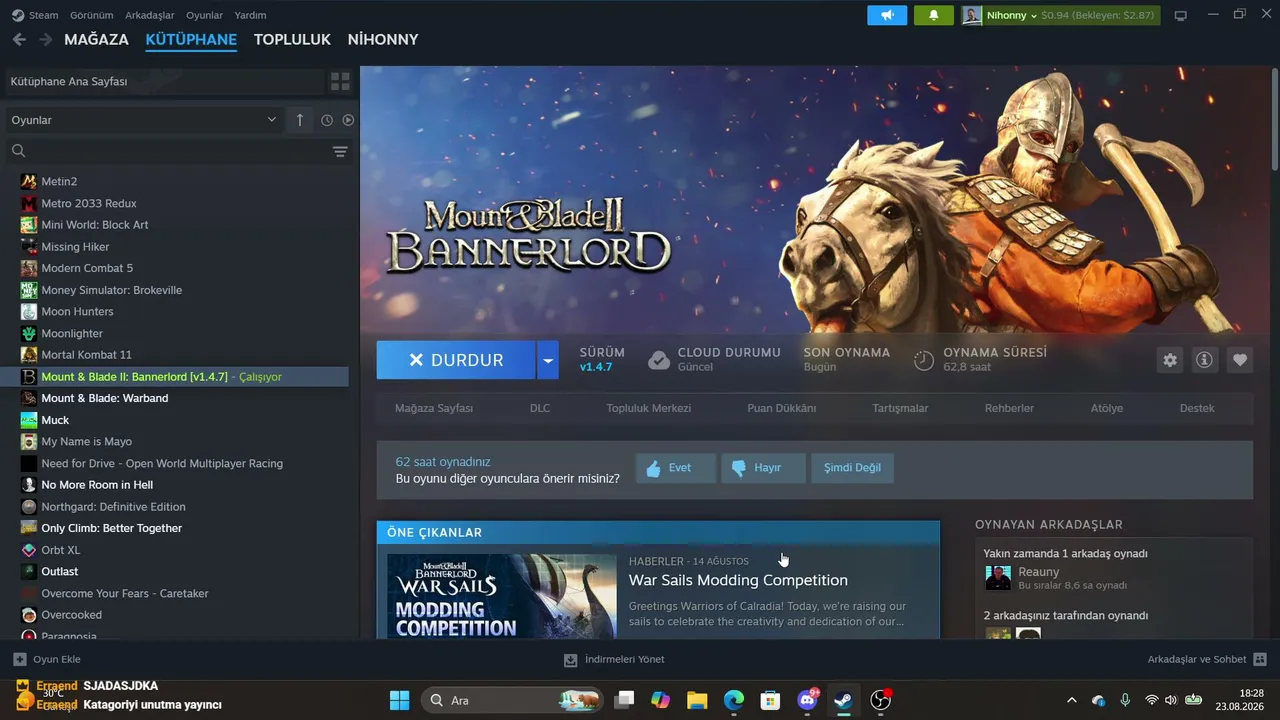Open Discord from the taskbar

point(807,700)
